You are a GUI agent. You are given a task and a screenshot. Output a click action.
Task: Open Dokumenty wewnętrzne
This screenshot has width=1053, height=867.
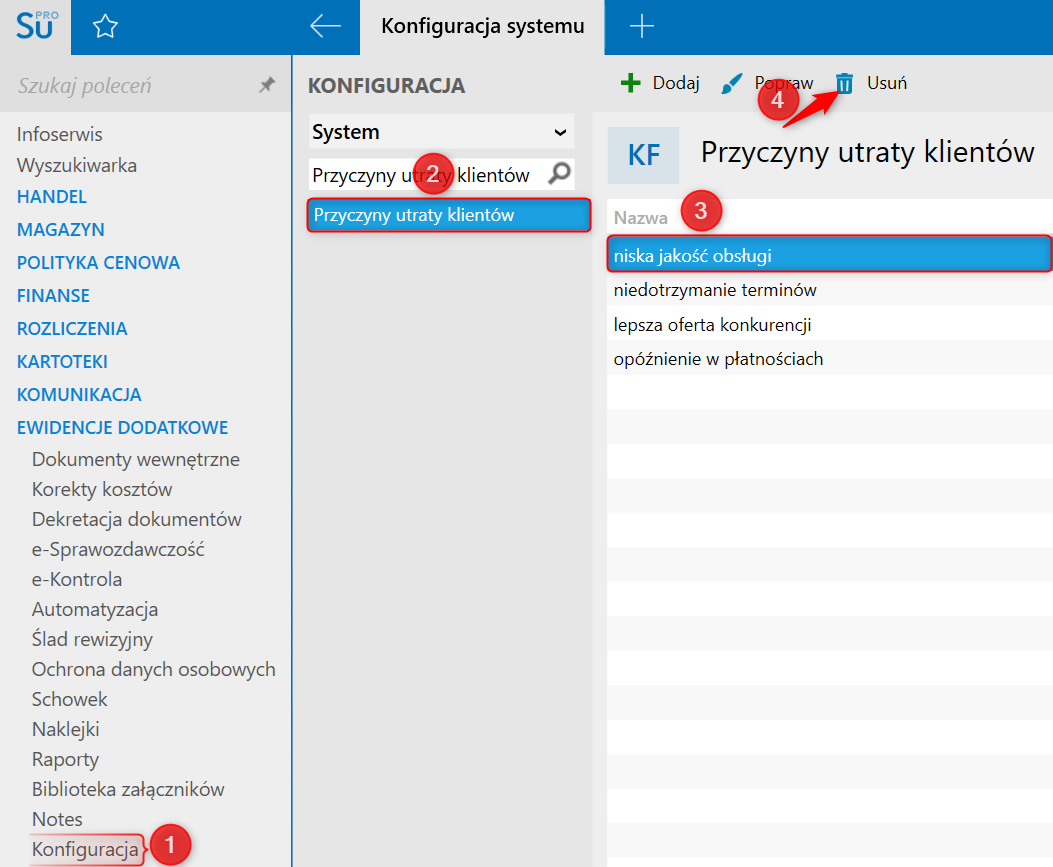coord(136,459)
